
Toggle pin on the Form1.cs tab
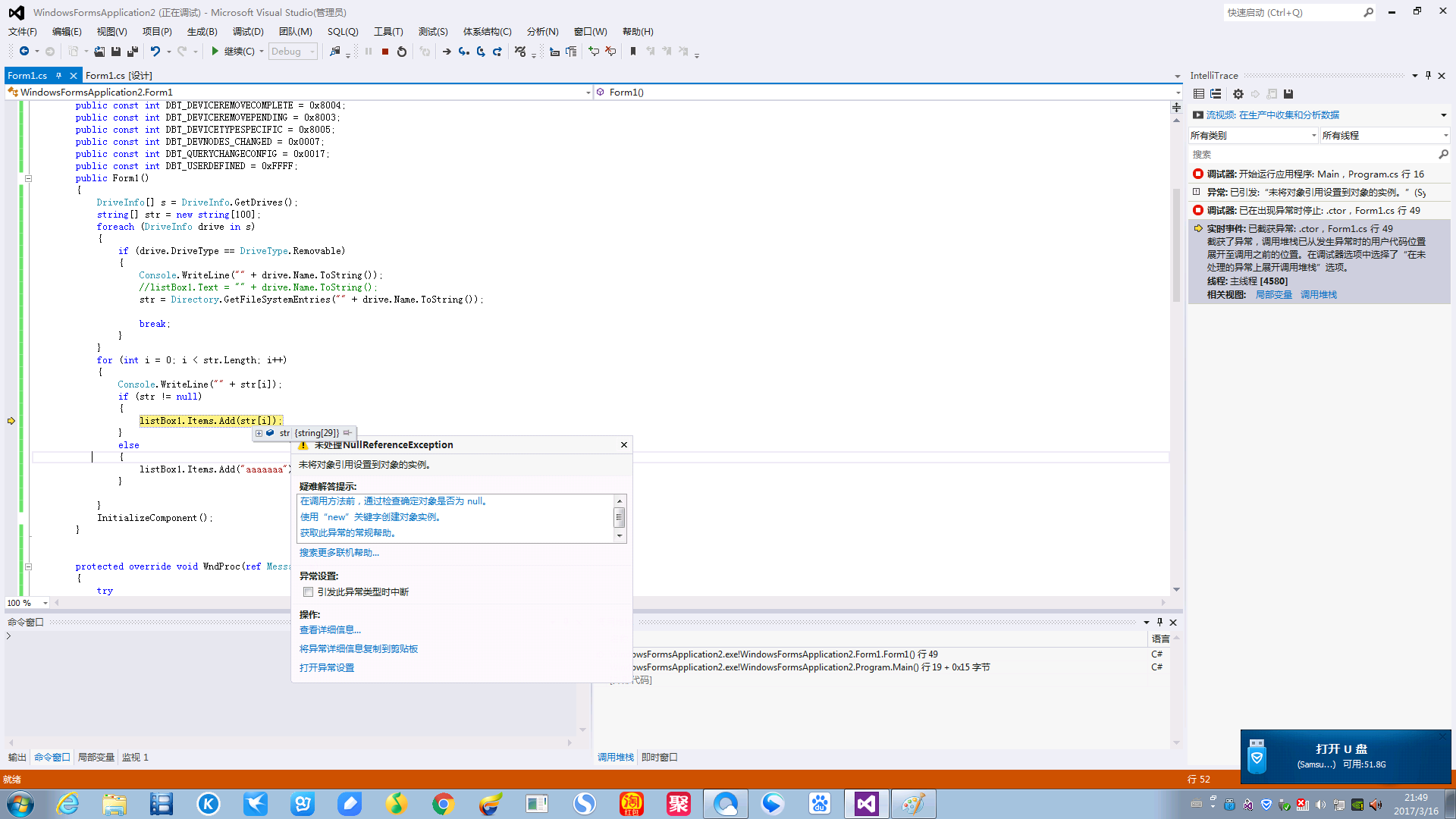[58, 75]
